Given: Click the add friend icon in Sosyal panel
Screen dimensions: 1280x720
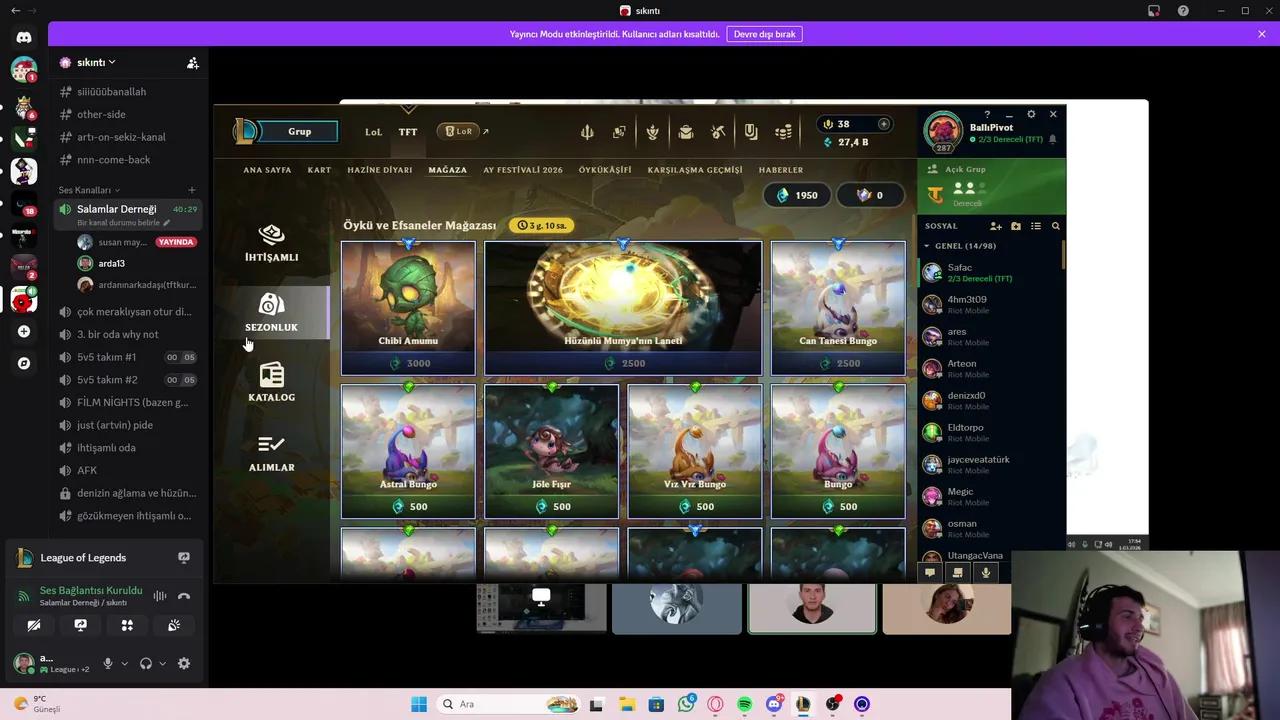Looking at the screenshot, I should click(995, 226).
